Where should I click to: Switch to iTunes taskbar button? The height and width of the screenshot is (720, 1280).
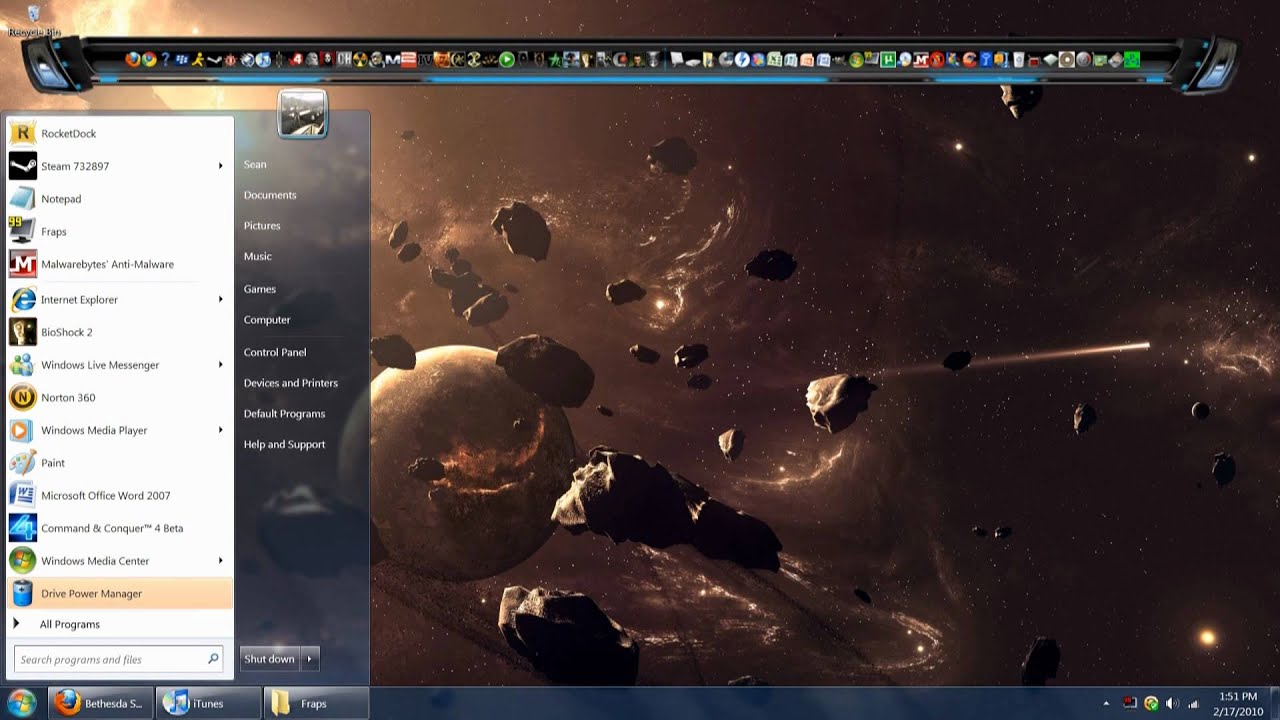(x=208, y=703)
